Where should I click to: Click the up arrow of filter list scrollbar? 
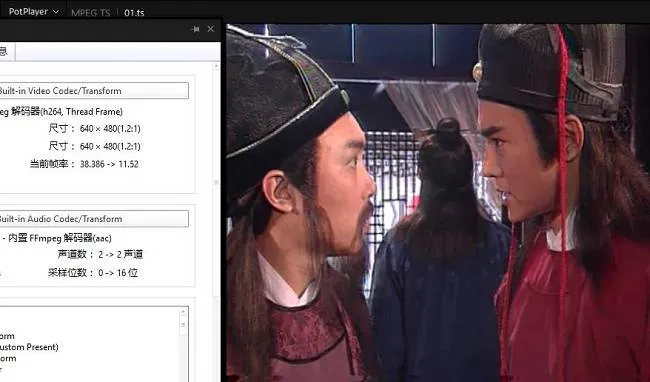pos(183,312)
